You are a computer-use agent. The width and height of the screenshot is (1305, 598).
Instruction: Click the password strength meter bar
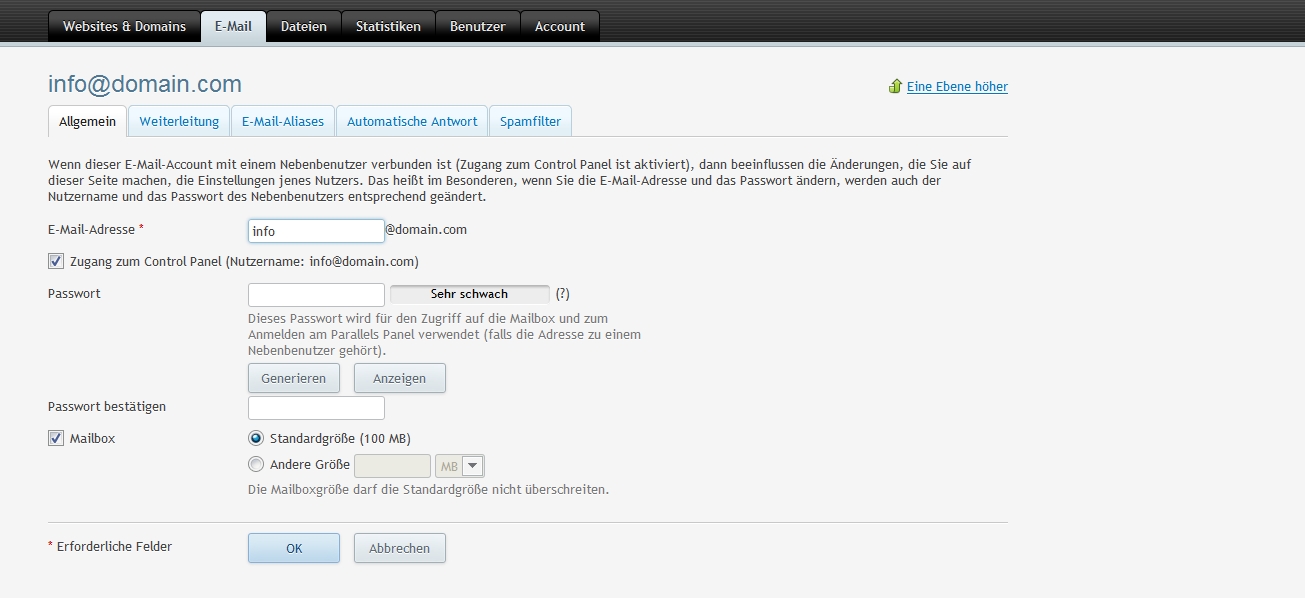[469, 294]
